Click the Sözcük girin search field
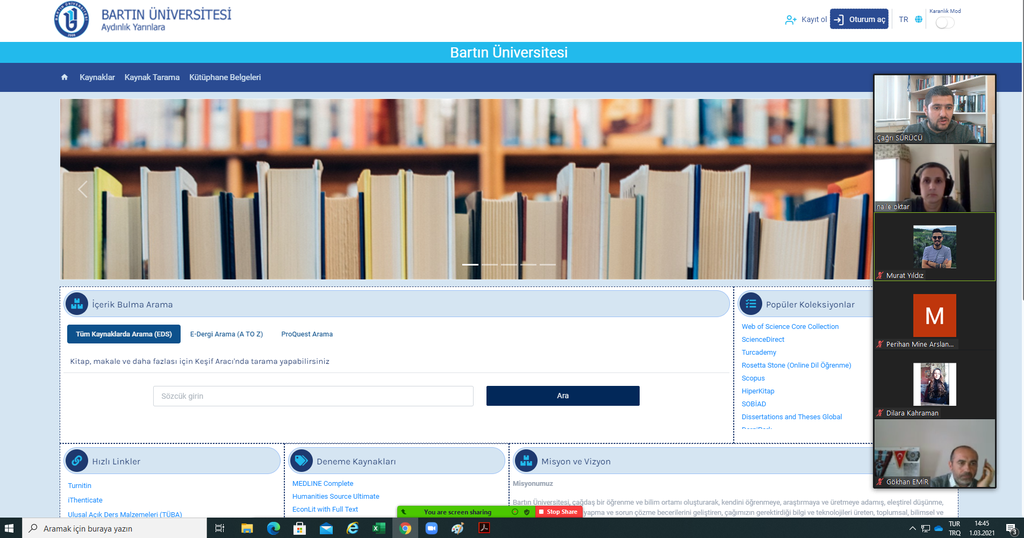This screenshot has height=538, width=1024. click(x=313, y=396)
